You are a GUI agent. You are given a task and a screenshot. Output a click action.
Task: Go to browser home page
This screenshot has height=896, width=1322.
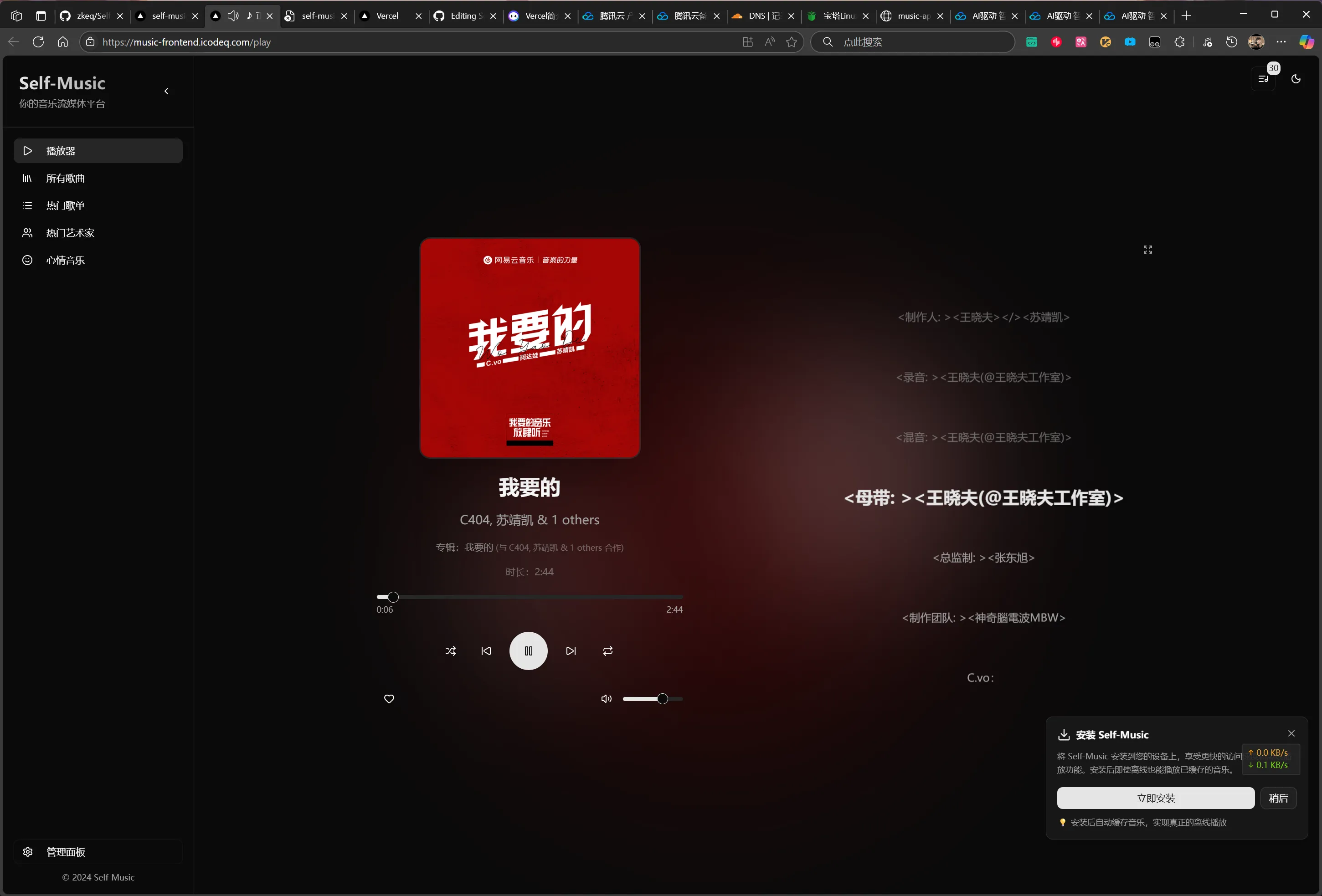(62, 42)
